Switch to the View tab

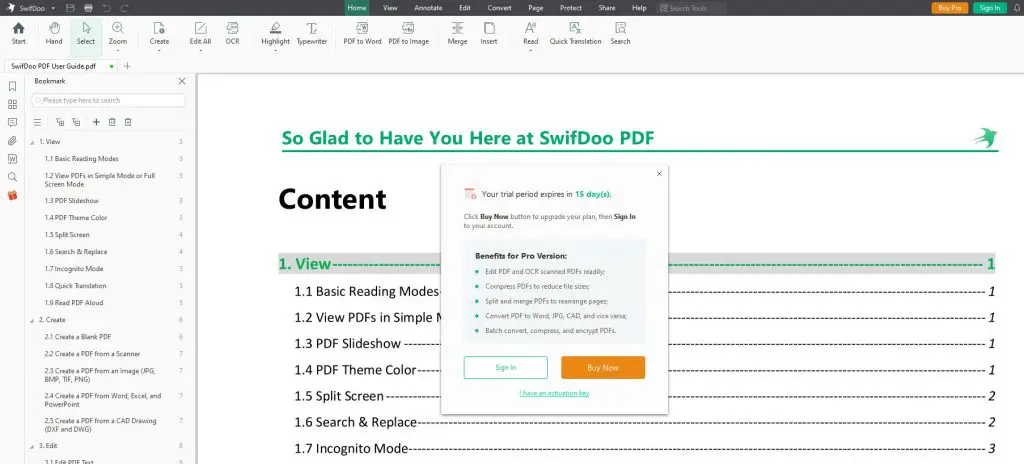point(390,8)
